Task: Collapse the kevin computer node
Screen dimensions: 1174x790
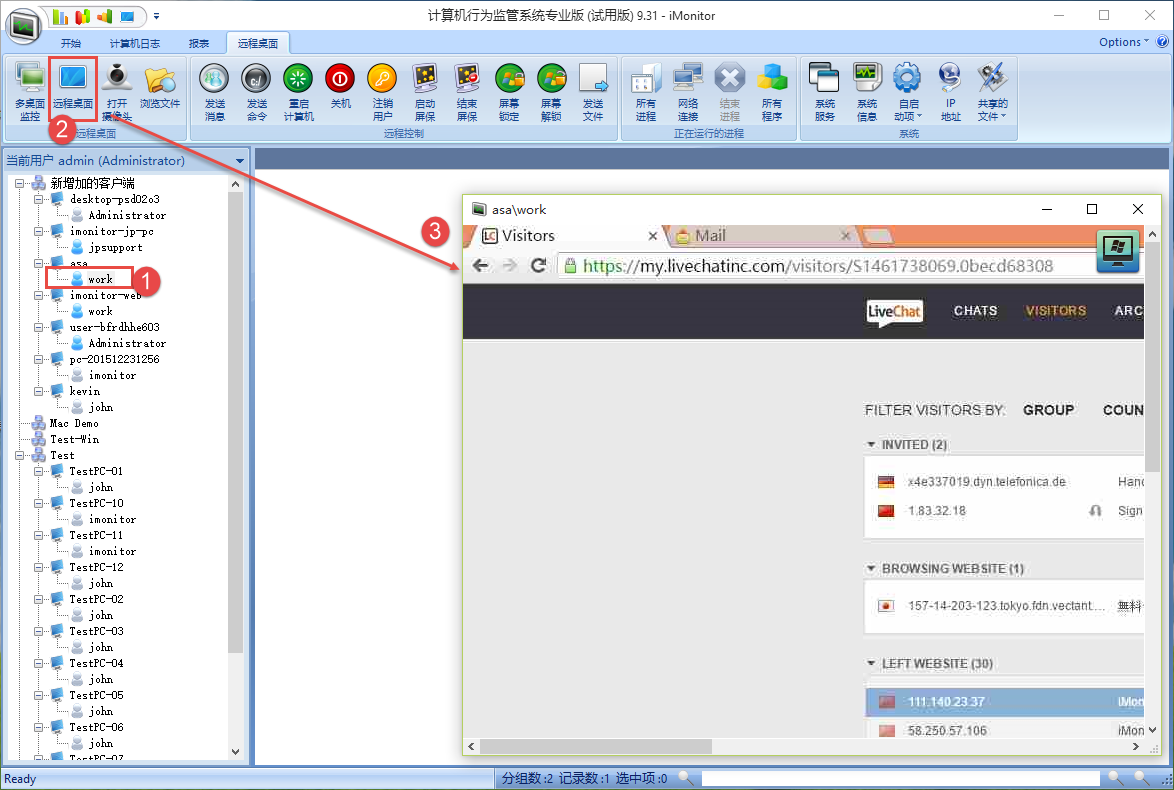Action: (38, 392)
